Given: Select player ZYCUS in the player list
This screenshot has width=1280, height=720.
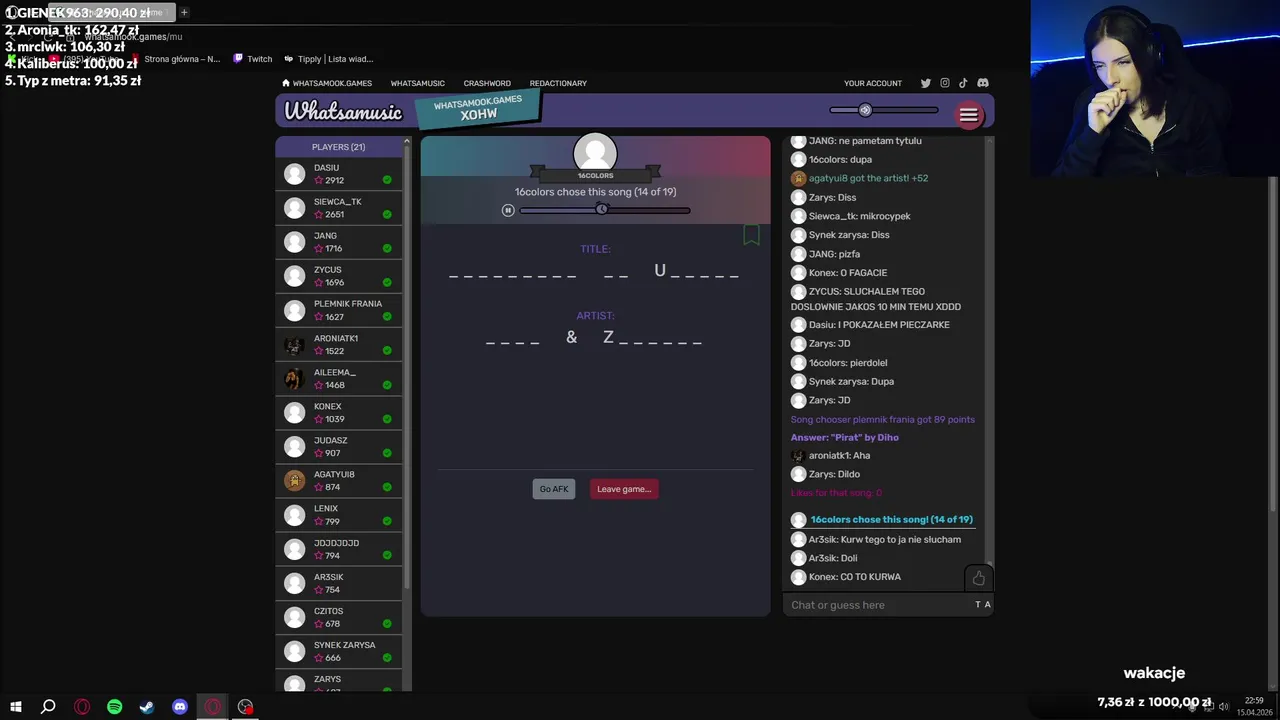Looking at the screenshot, I should click(x=339, y=276).
